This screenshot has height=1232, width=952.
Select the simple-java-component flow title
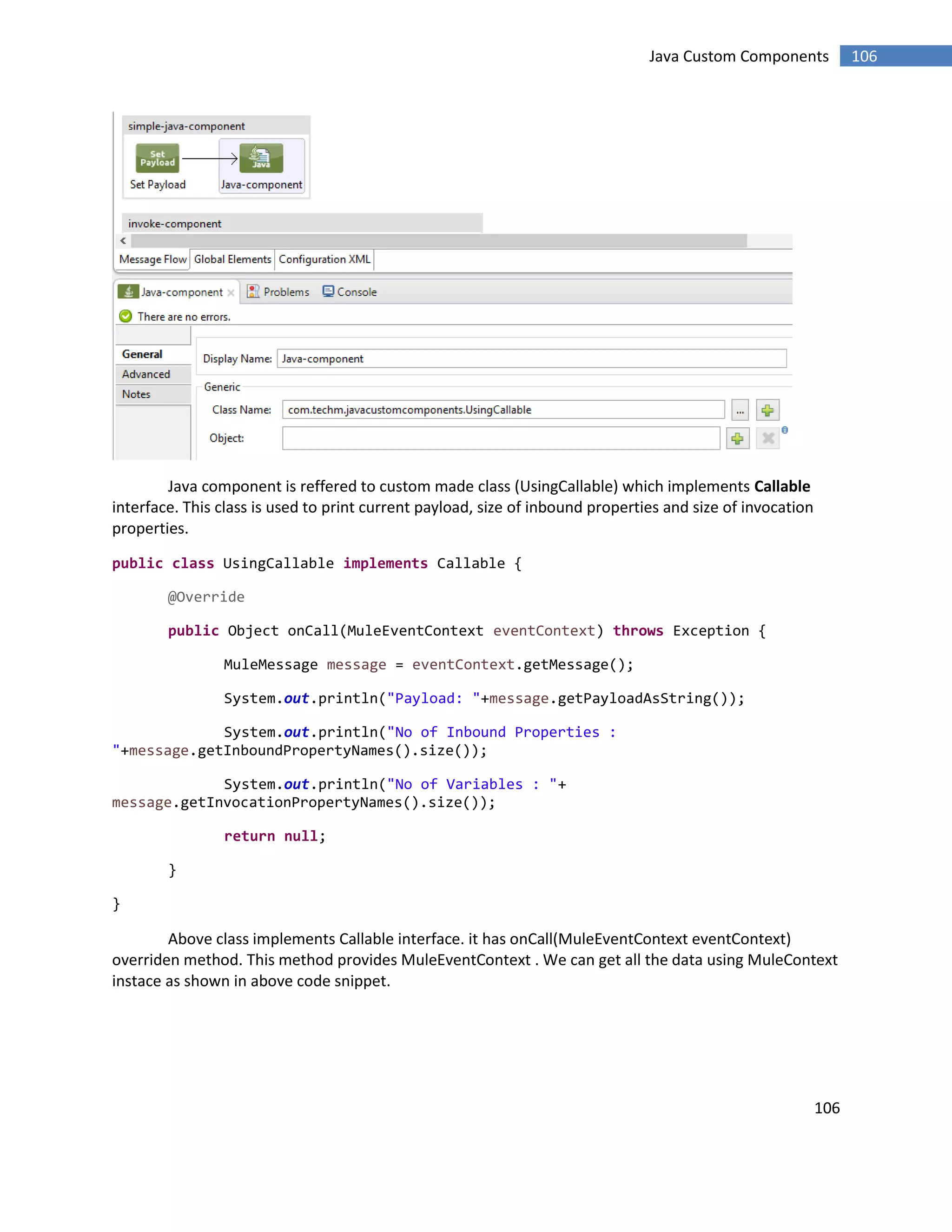click(187, 126)
